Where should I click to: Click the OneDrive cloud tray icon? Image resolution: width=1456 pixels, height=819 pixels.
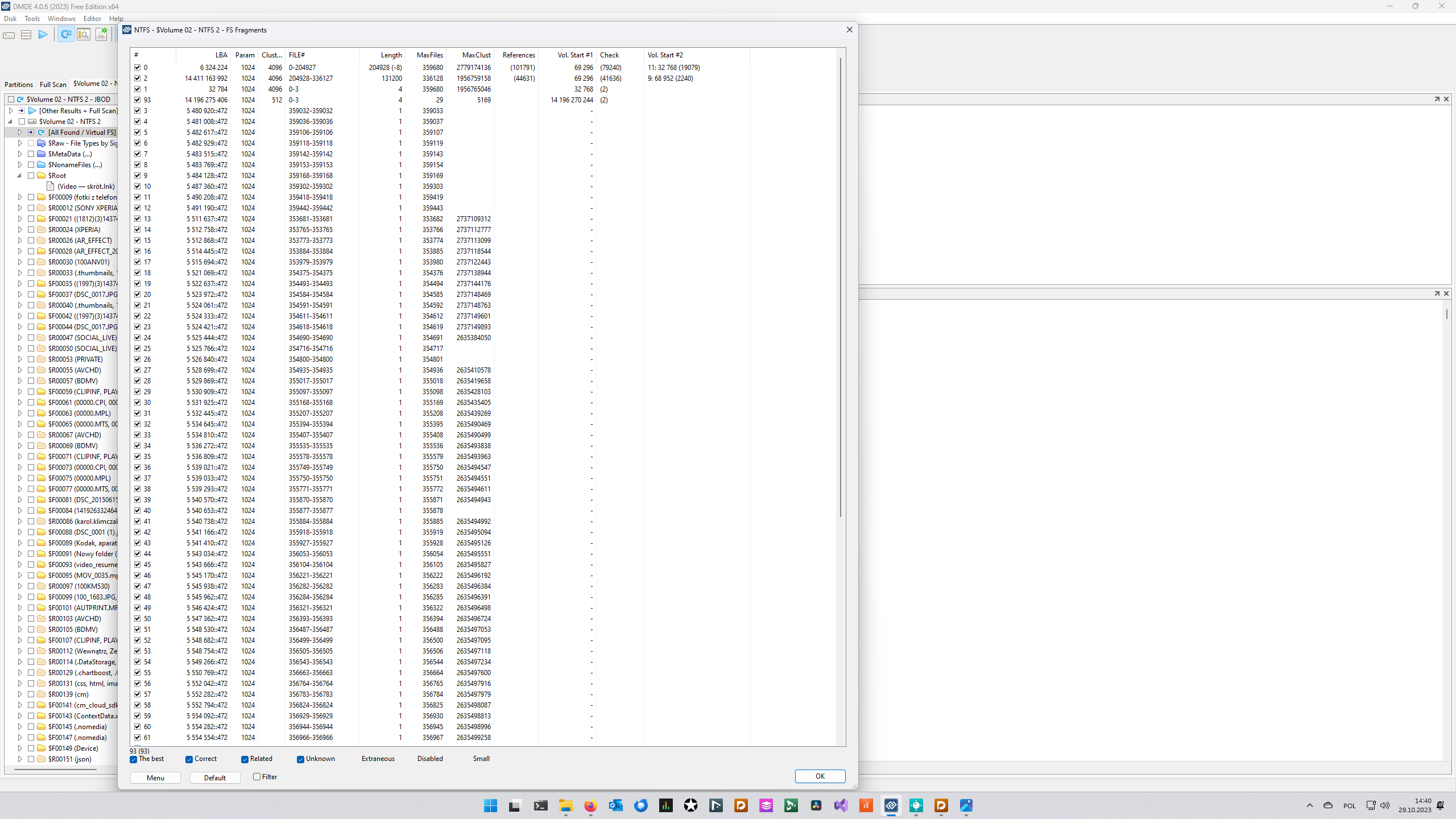click(x=1328, y=805)
